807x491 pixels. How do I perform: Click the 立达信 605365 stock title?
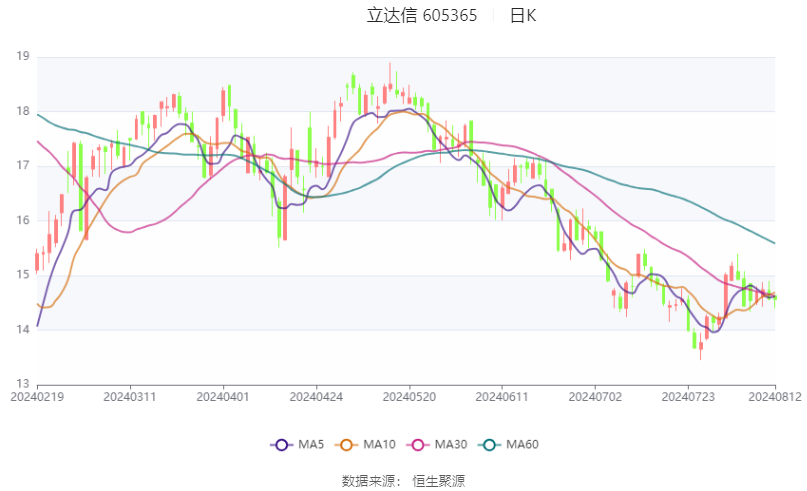click(x=422, y=15)
